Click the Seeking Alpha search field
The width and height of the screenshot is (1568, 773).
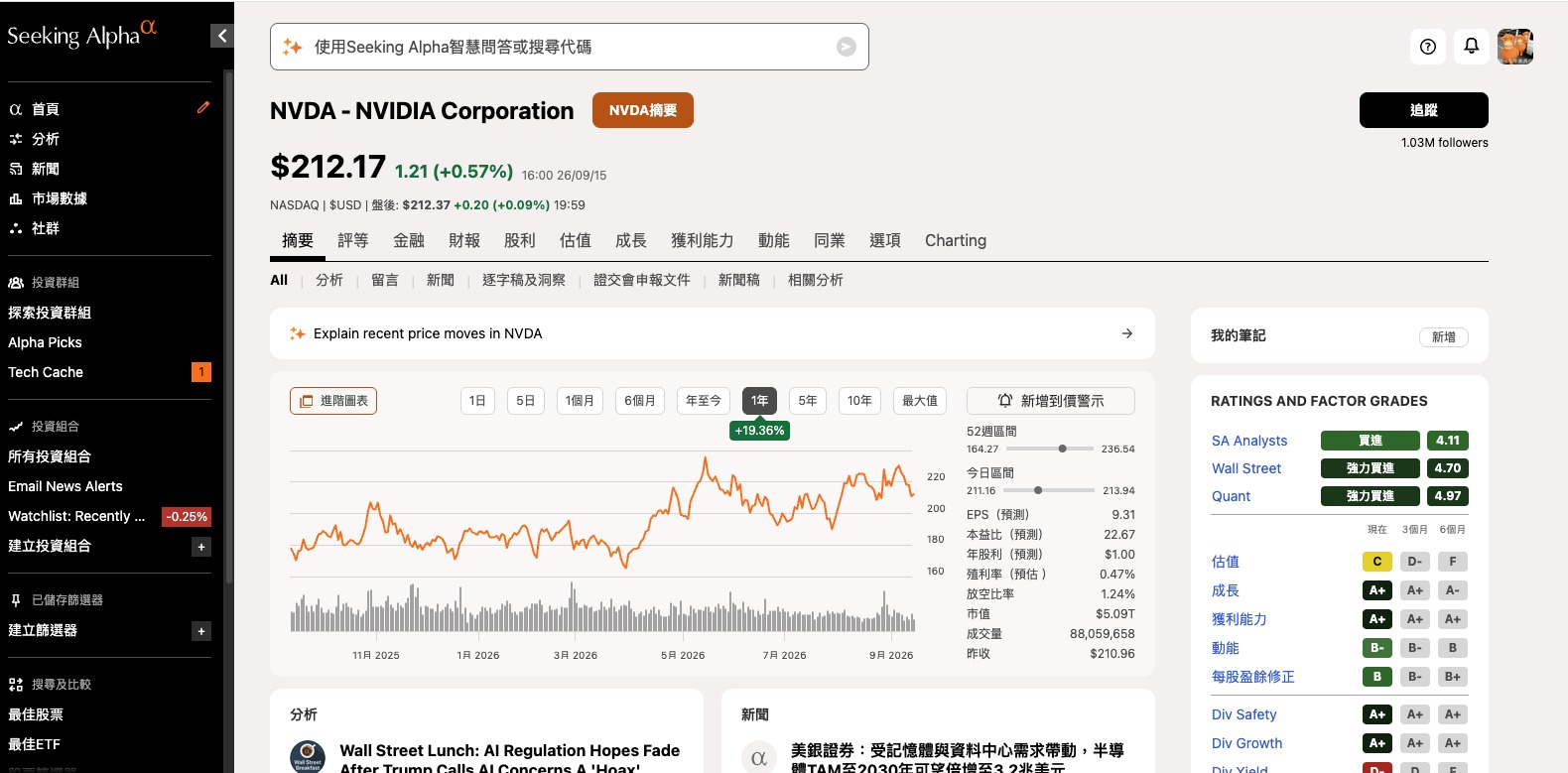[570, 47]
